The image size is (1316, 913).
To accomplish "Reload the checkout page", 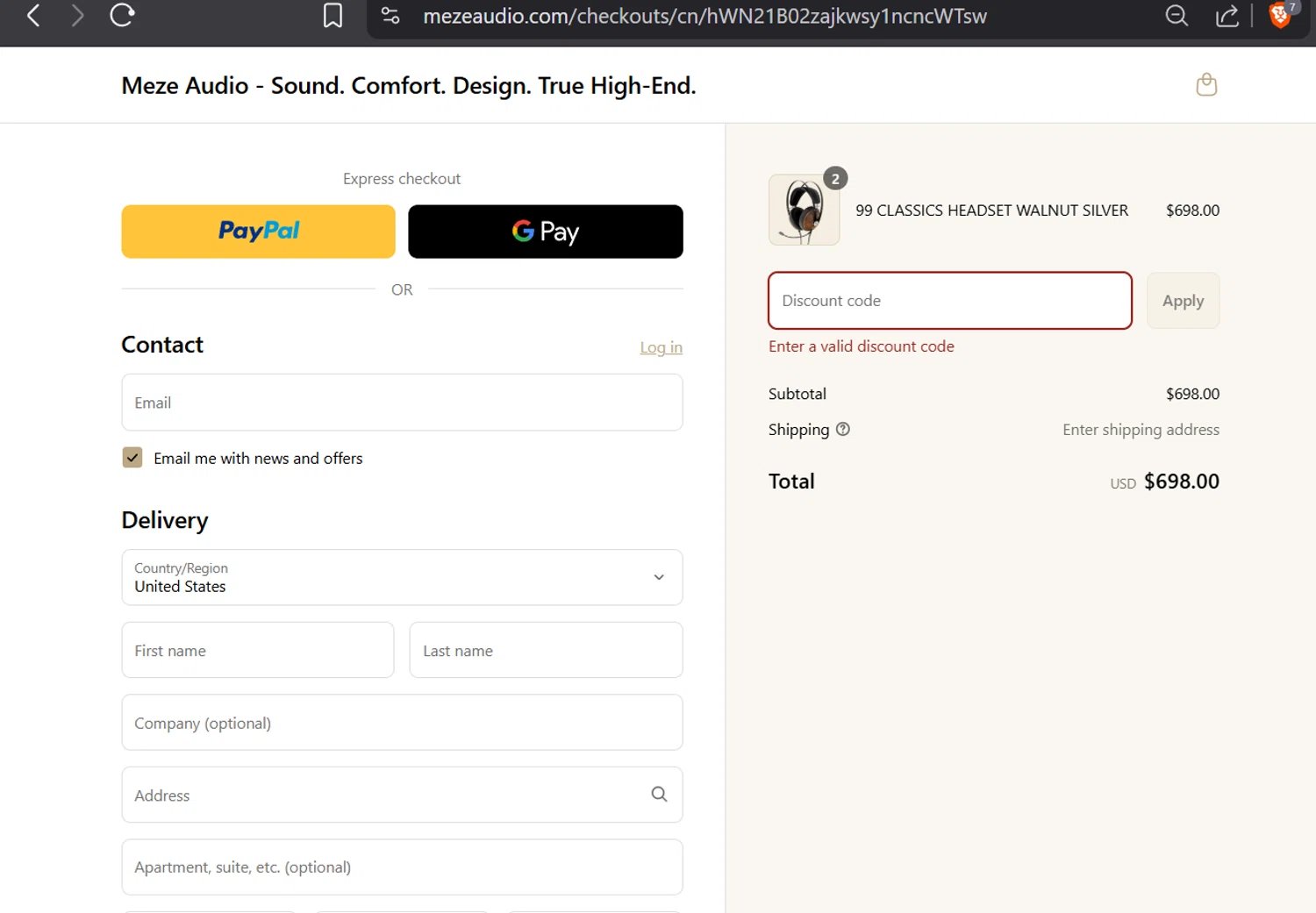I will click(122, 15).
